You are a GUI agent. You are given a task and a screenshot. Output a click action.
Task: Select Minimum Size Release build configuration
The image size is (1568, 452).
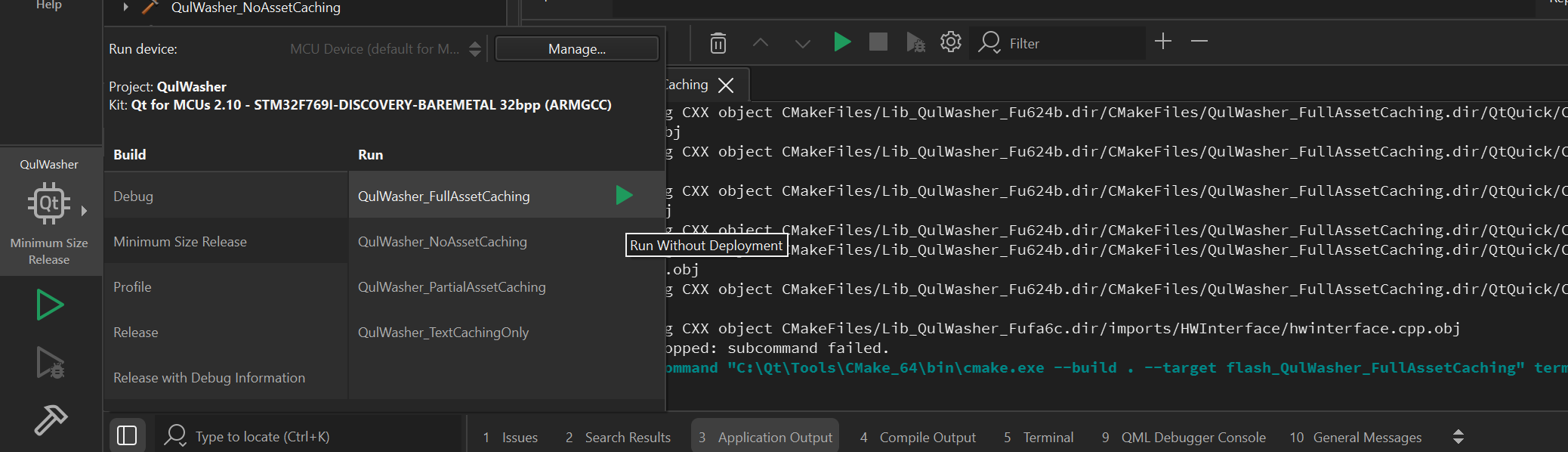(x=226, y=241)
